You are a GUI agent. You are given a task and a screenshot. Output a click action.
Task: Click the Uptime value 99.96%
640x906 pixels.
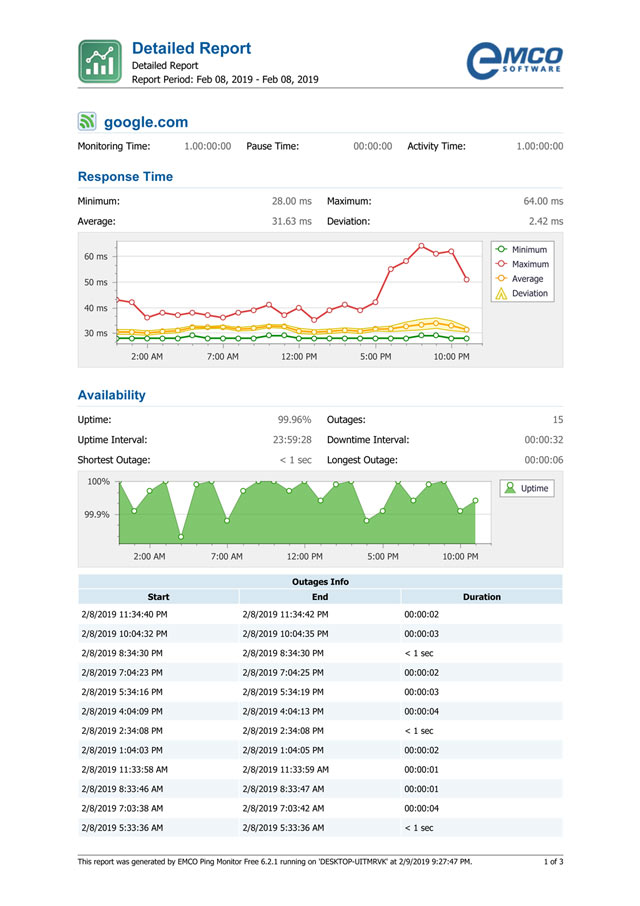point(295,419)
